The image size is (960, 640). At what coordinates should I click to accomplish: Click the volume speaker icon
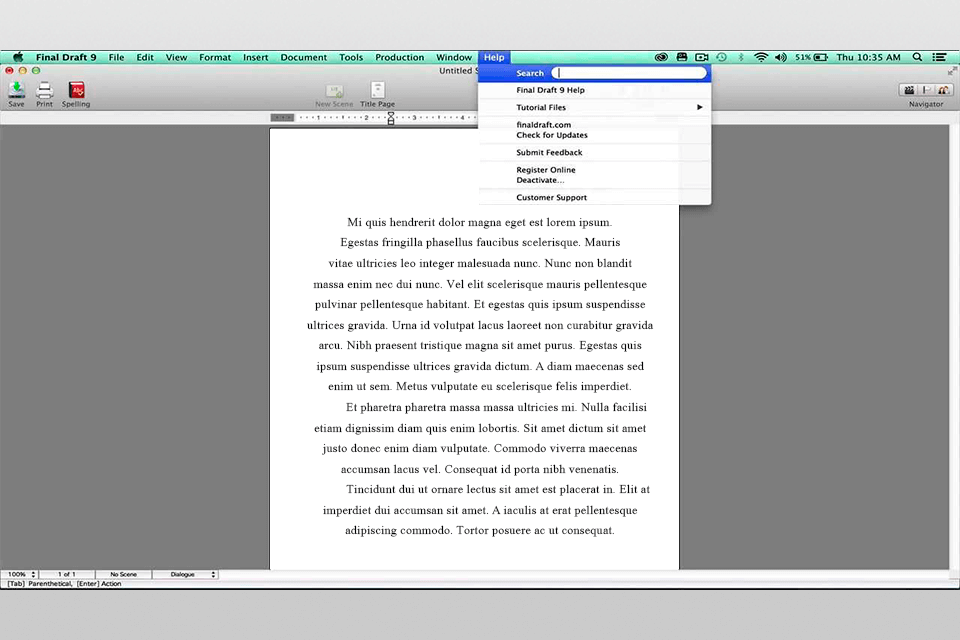[x=781, y=57]
